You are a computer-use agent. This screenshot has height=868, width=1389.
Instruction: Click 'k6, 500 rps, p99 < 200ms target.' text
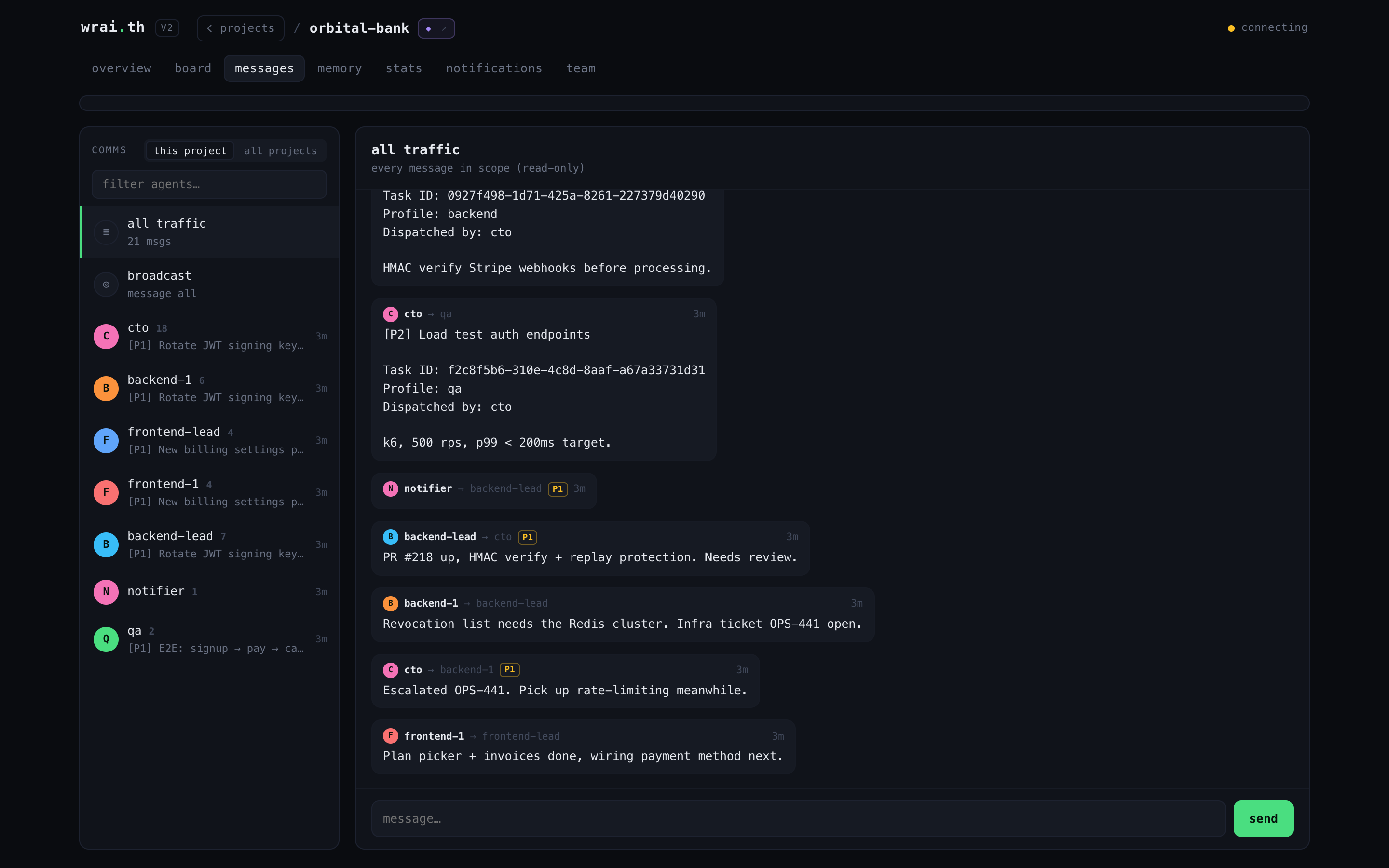[x=497, y=443]
